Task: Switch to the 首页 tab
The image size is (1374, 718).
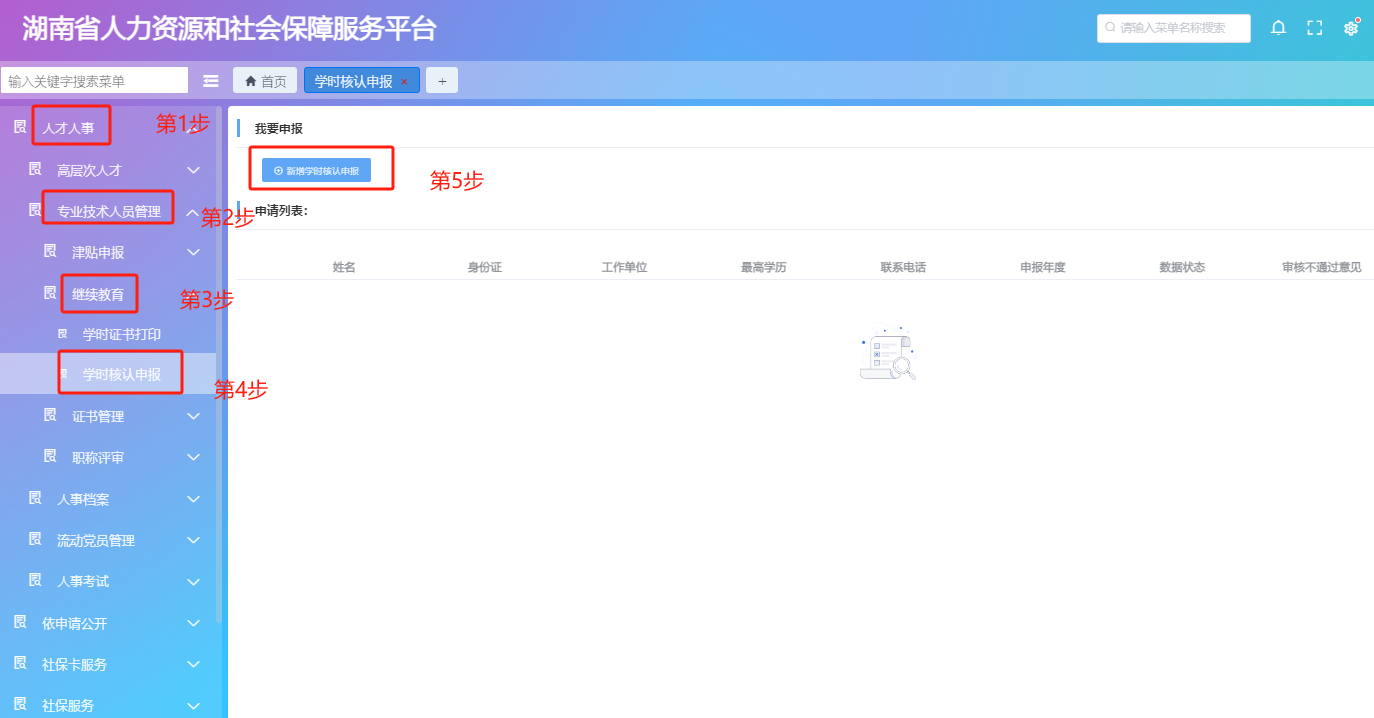Action: pyautogui.click(x=265, y=81)
